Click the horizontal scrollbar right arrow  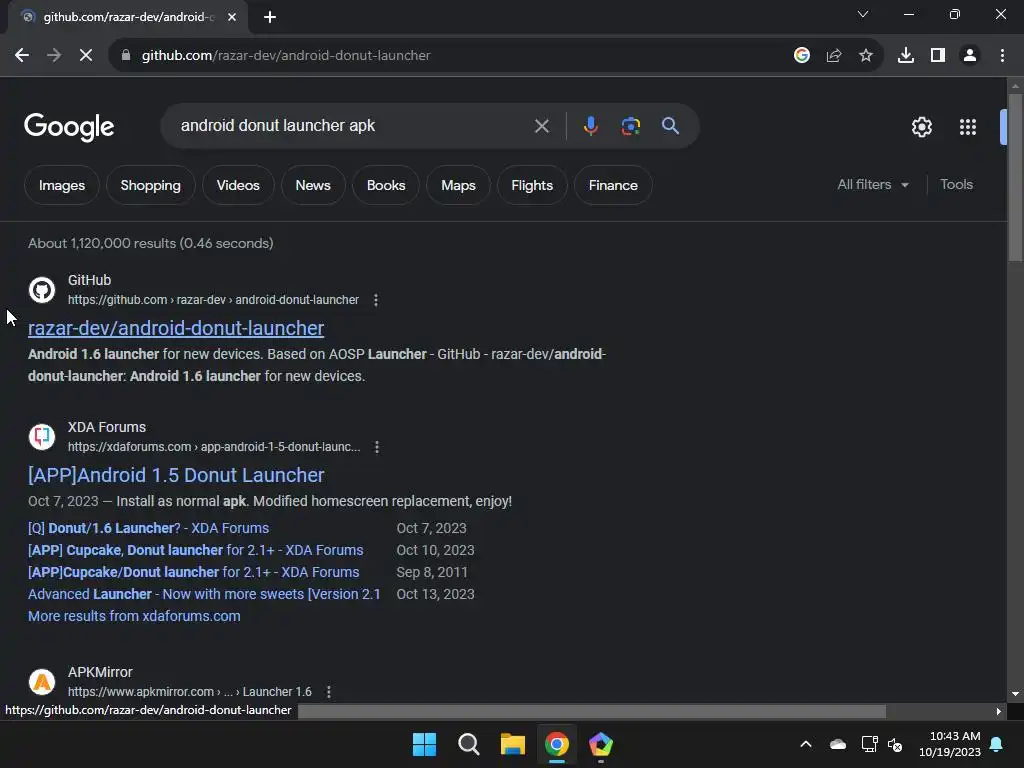(x=999, y=711)
